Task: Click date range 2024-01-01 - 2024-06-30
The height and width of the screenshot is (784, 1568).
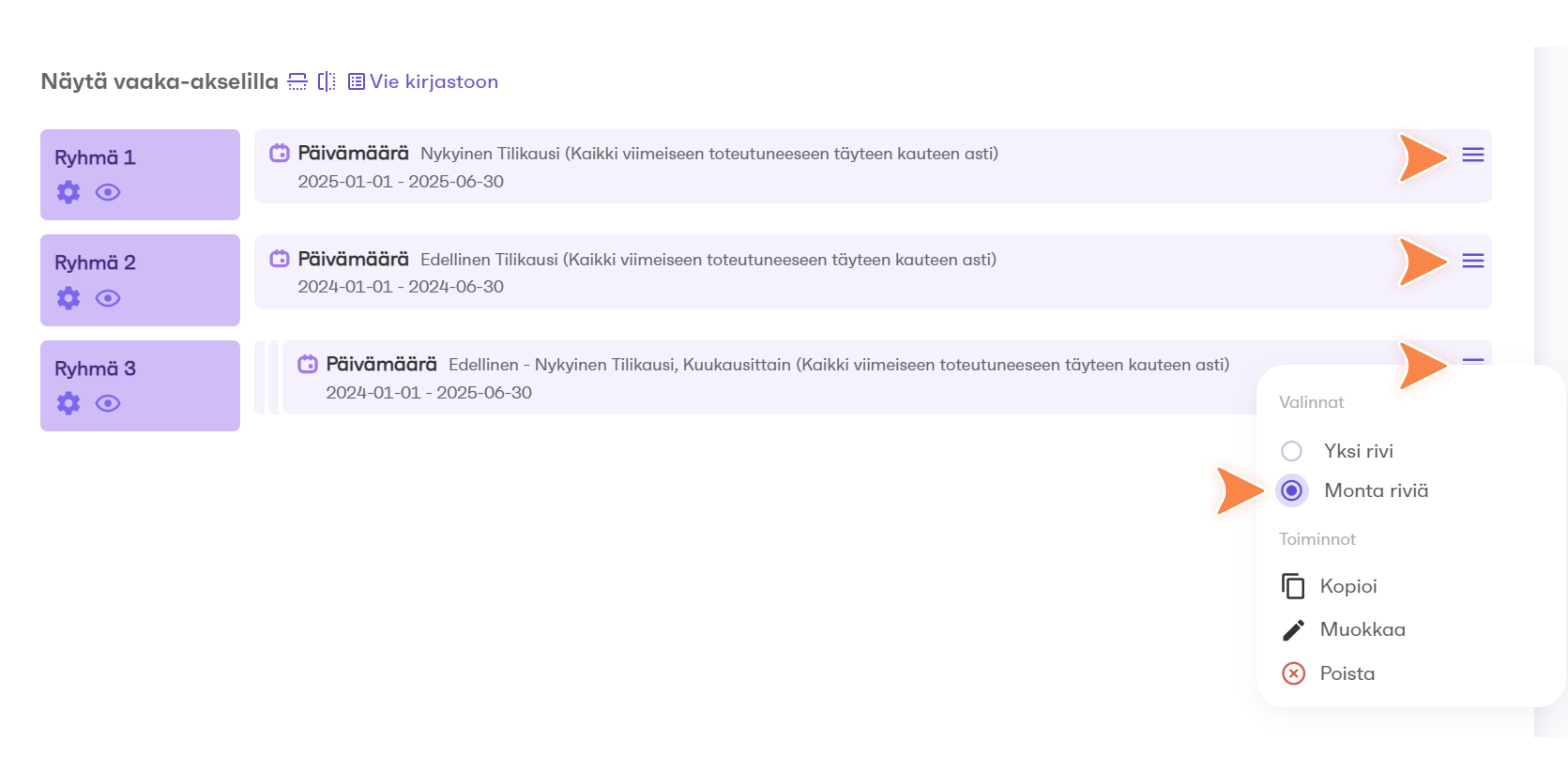Action: (401, 287)
